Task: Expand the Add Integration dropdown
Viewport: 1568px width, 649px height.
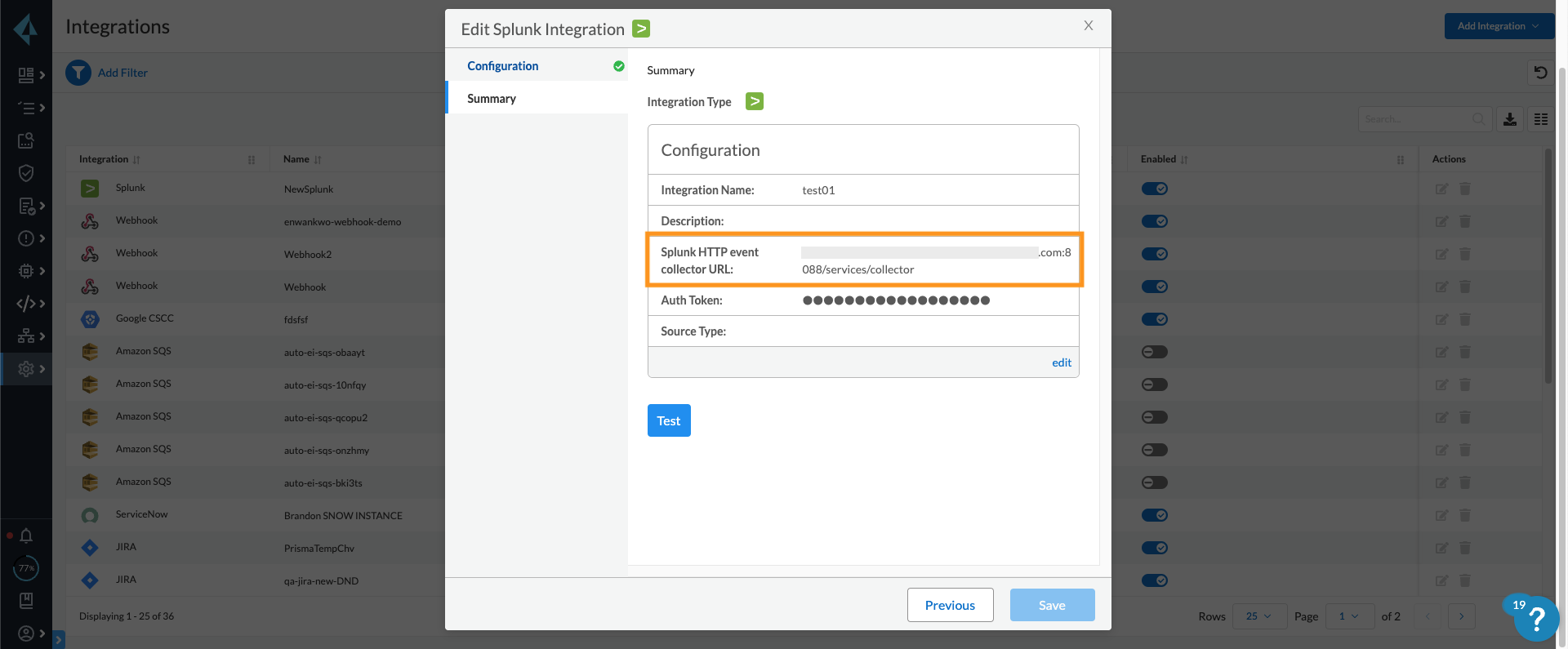Action: pos(1499,26)
